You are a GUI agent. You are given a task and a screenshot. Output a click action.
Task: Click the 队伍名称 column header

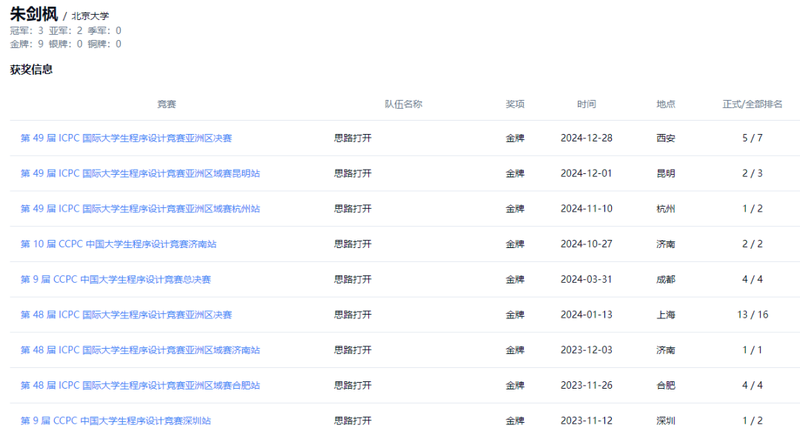pos(403,104)
